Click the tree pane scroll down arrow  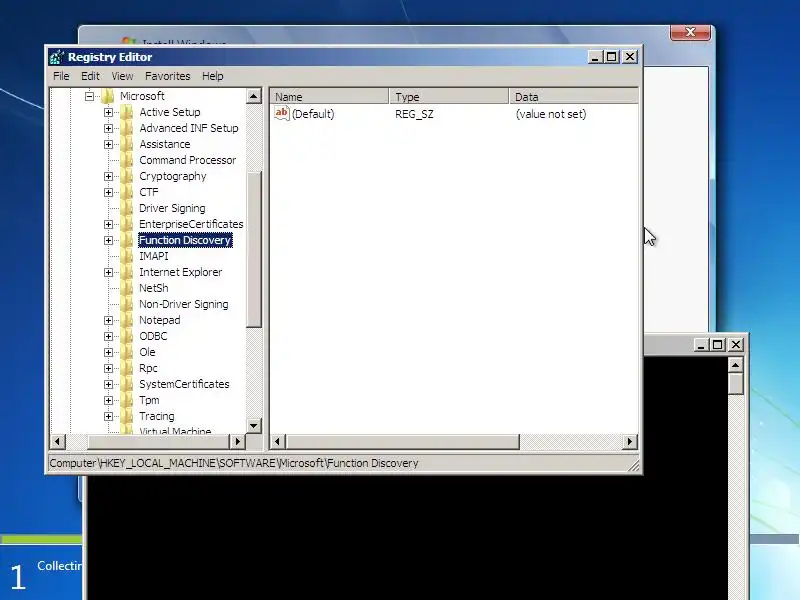tap(254, 426)
